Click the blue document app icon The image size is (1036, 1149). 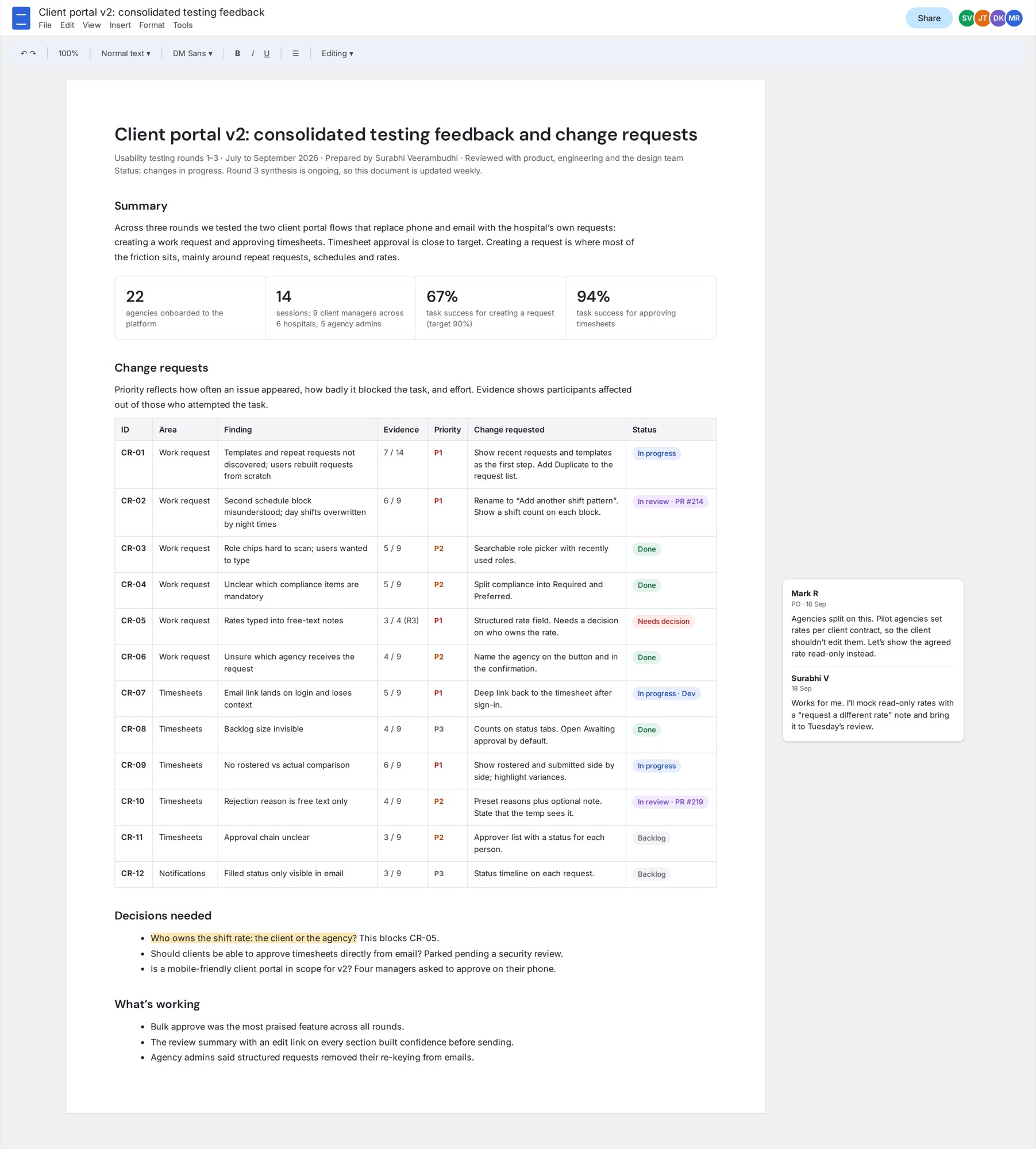tap(21, 18)
